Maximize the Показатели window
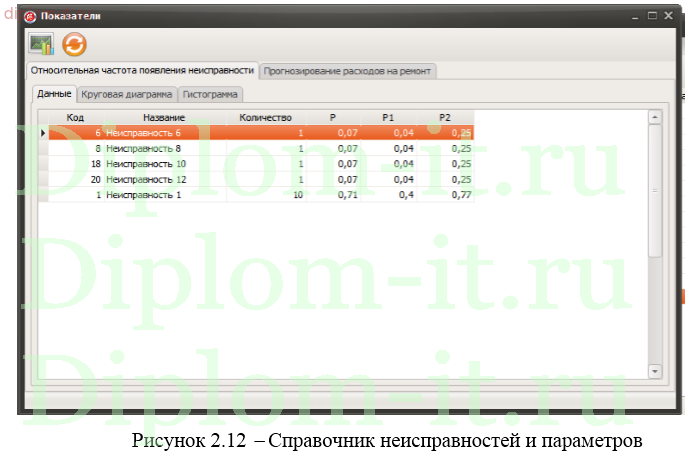697x456 pixels. tap(652, 16)
